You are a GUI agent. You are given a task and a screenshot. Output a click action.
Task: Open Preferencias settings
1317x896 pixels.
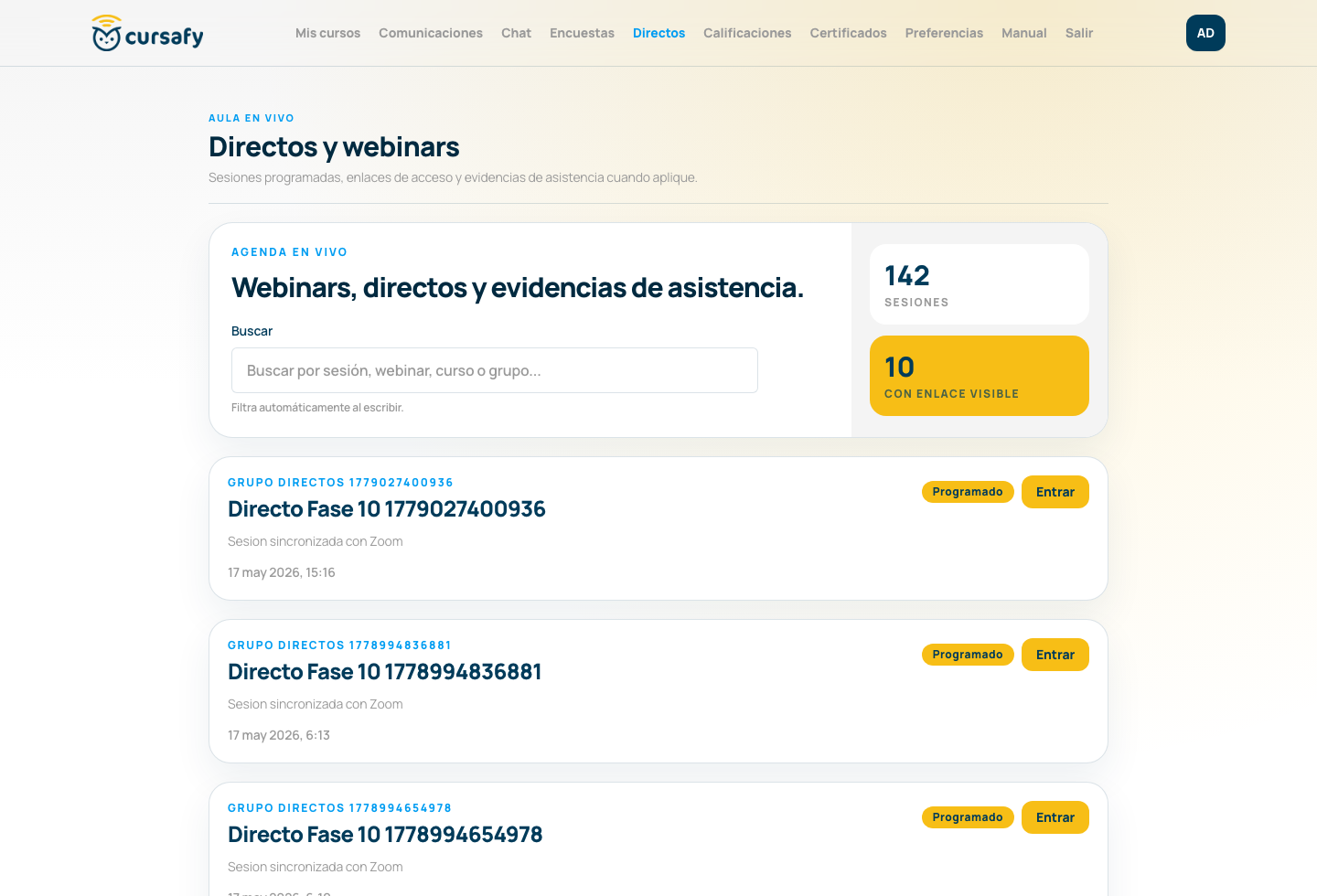tap(944, 33)
